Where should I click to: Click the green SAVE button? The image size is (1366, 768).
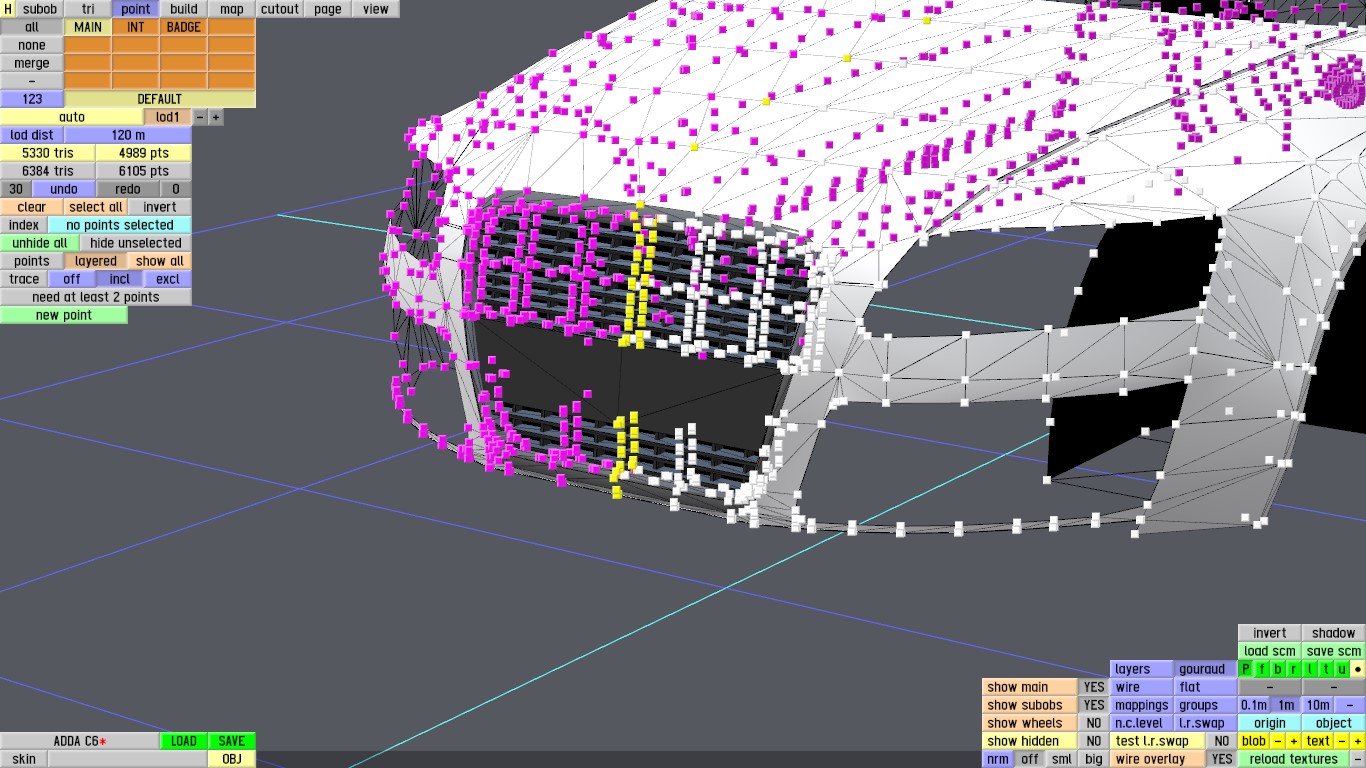pyautogui.click(x=232, y=741)
